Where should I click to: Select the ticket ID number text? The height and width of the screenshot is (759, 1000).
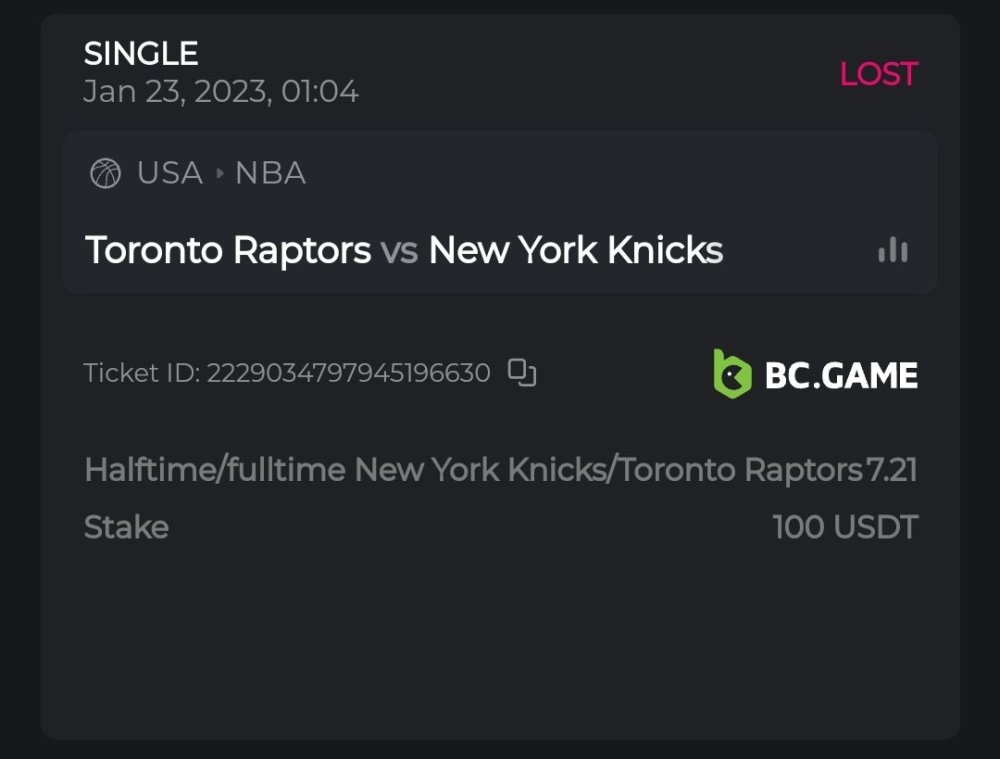pos(348,373)
